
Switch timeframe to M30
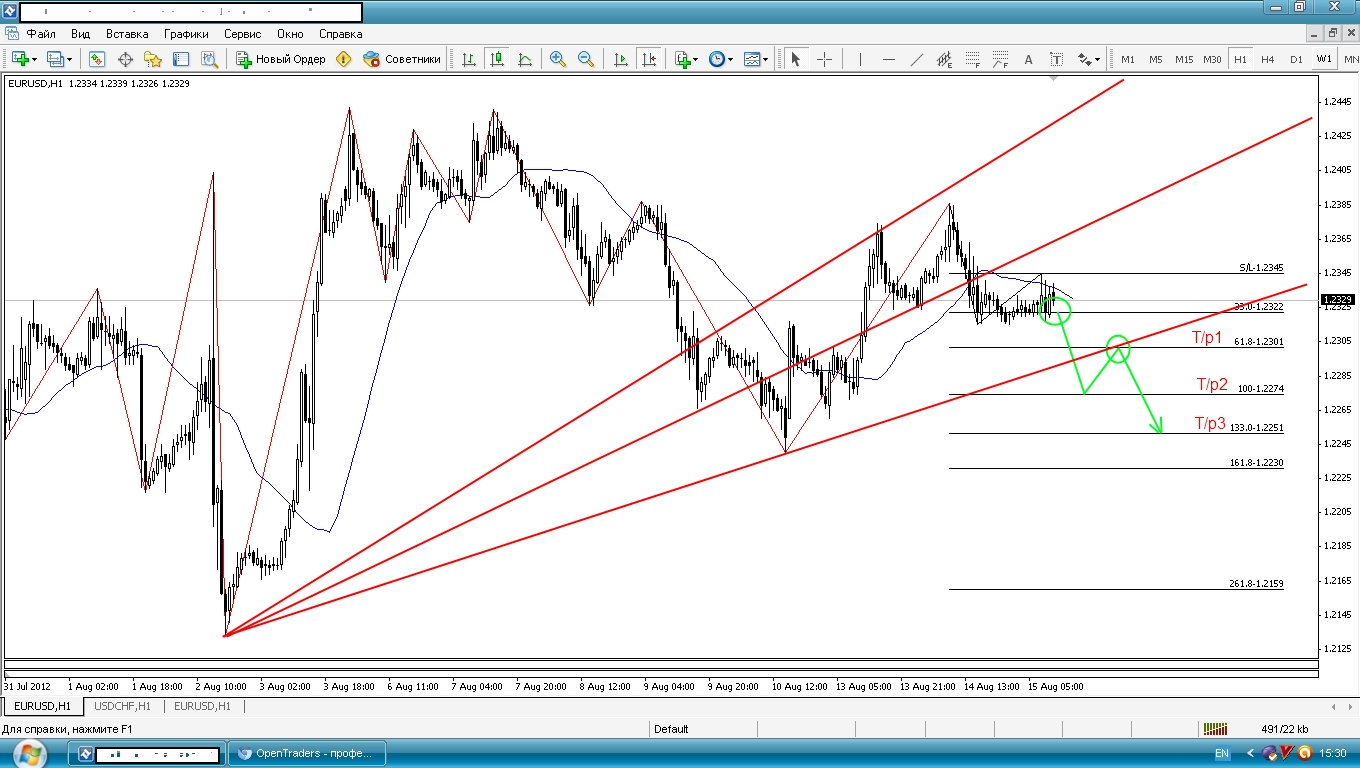tap(1212, 59)
